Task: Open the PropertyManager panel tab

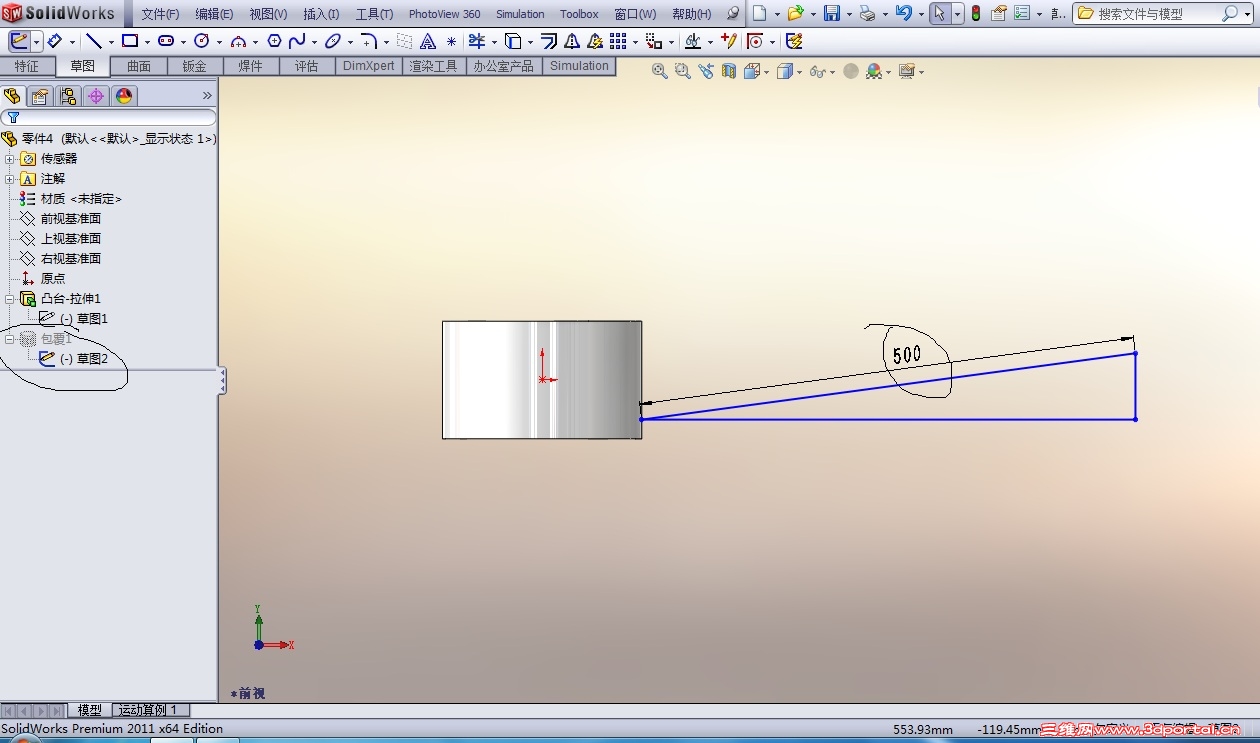Action: click(x=40, y=96)
